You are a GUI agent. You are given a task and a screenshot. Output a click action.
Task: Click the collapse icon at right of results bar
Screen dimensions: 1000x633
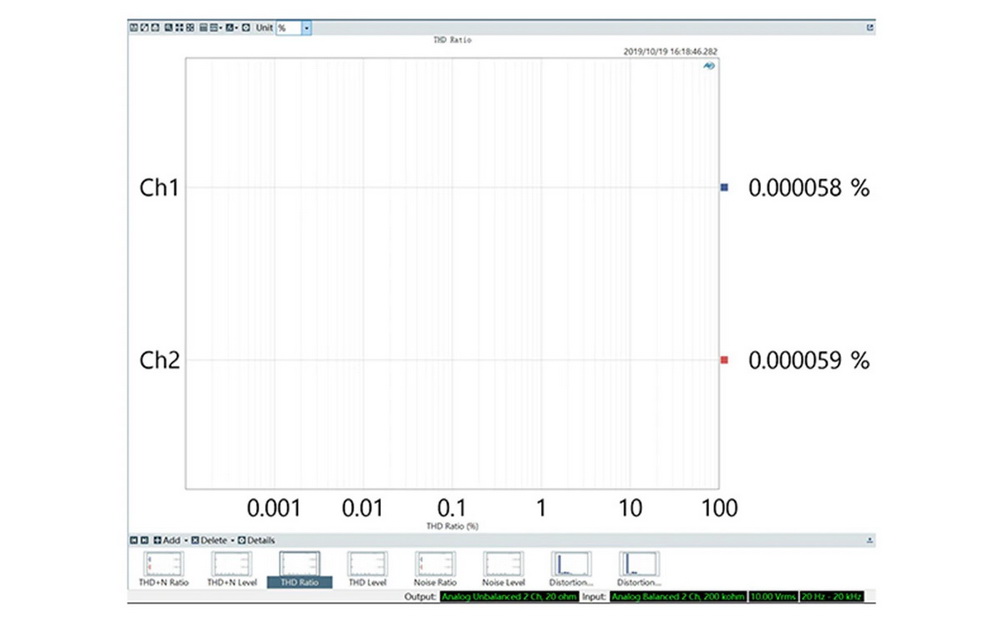pos(870,540)
